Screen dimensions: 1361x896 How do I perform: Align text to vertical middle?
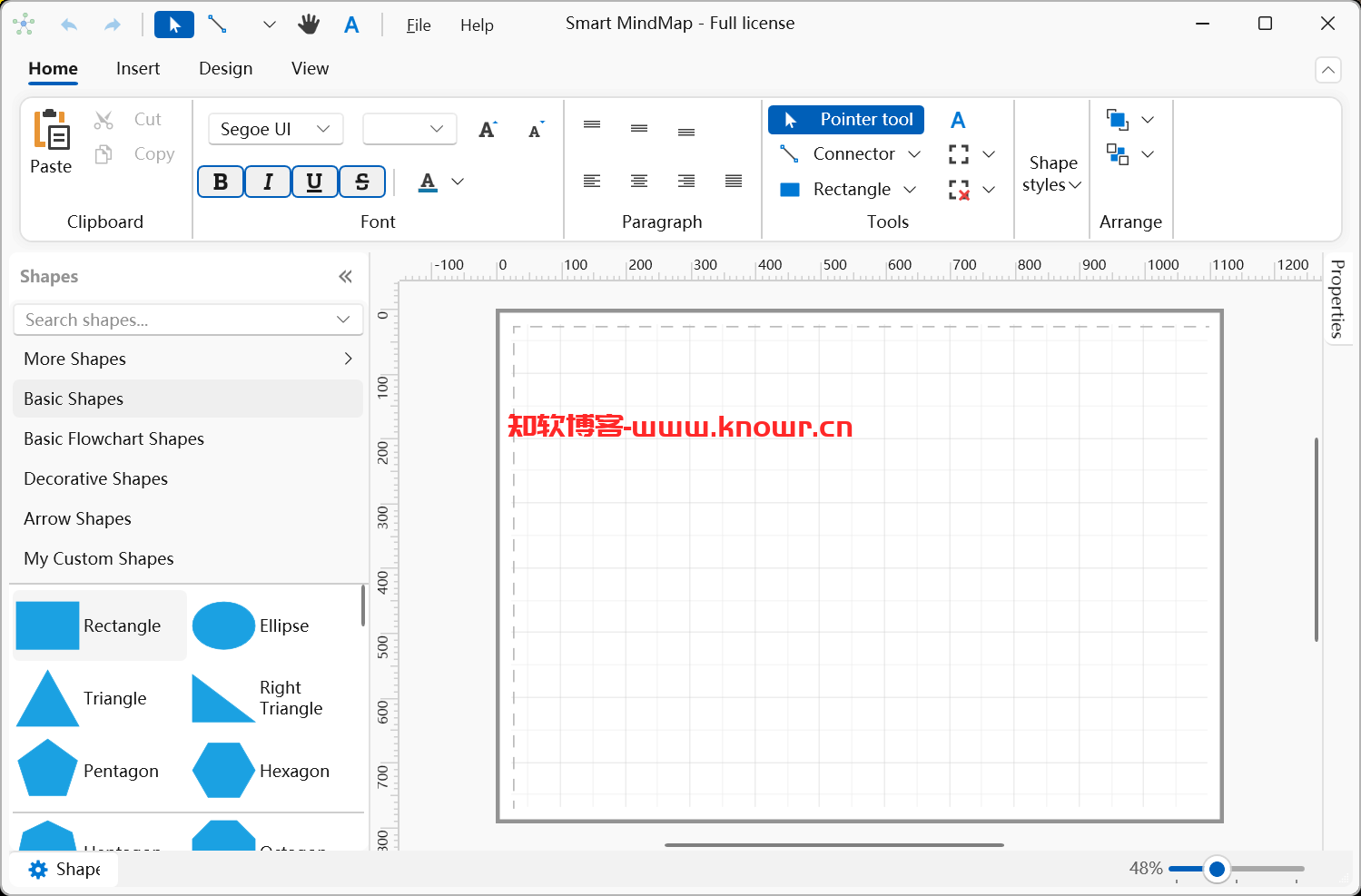pyautogui.click(x=639, y=129)
